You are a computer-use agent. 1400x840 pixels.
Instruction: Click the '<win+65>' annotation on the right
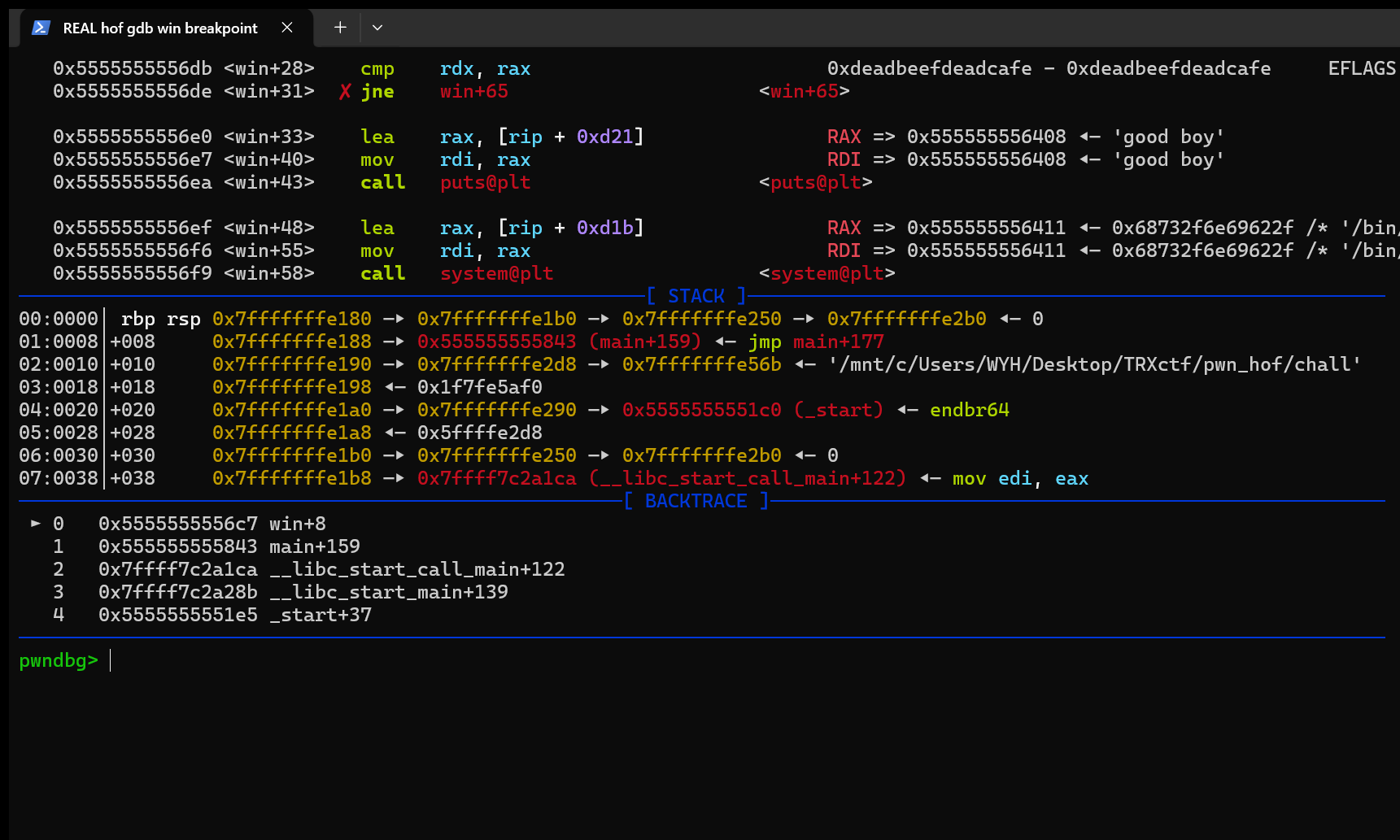pyautogui.click(x=805, y=92)
